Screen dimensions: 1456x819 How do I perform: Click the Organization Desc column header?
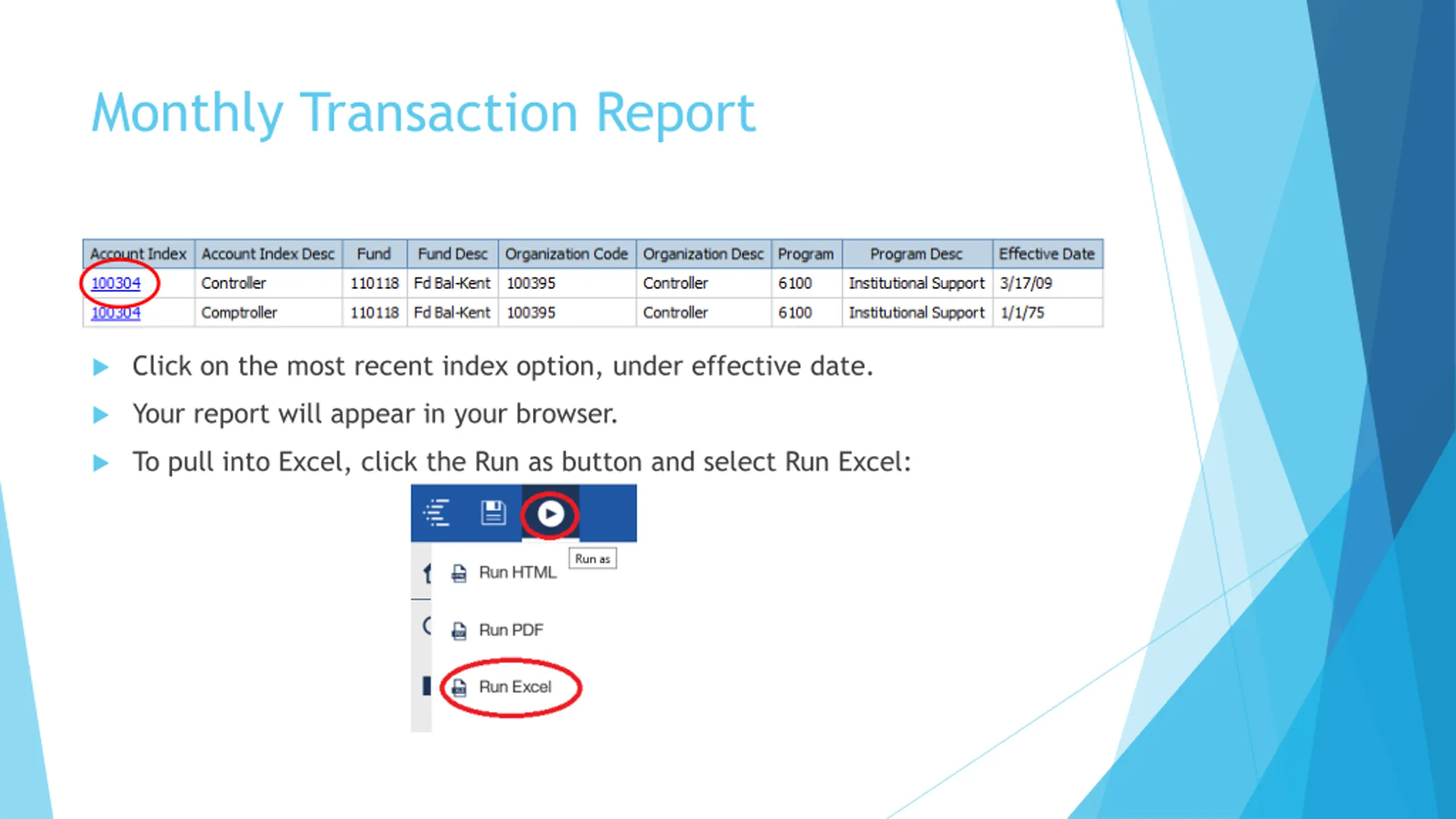(703, 254)
